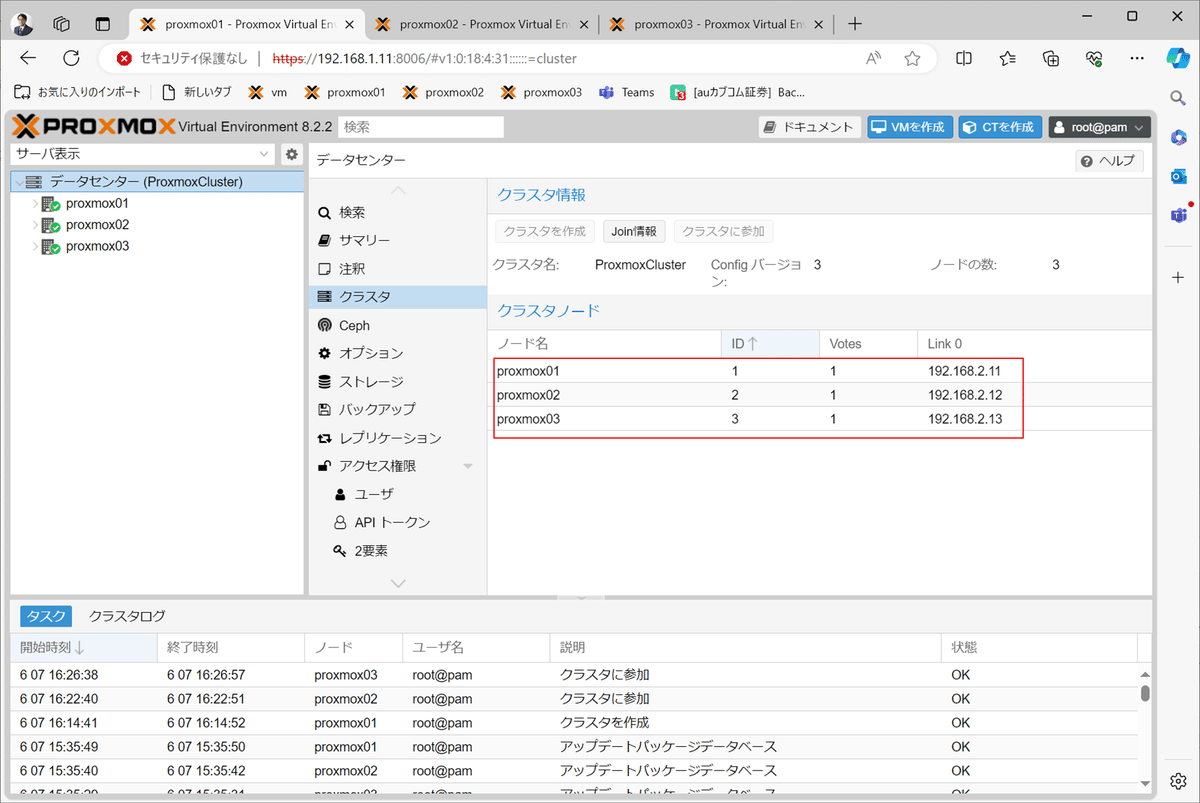Viewport: 1200px width, 803px height.
Task: Click the ヘルプ button
Action: pyautogui.click(x=1109, y=161)
